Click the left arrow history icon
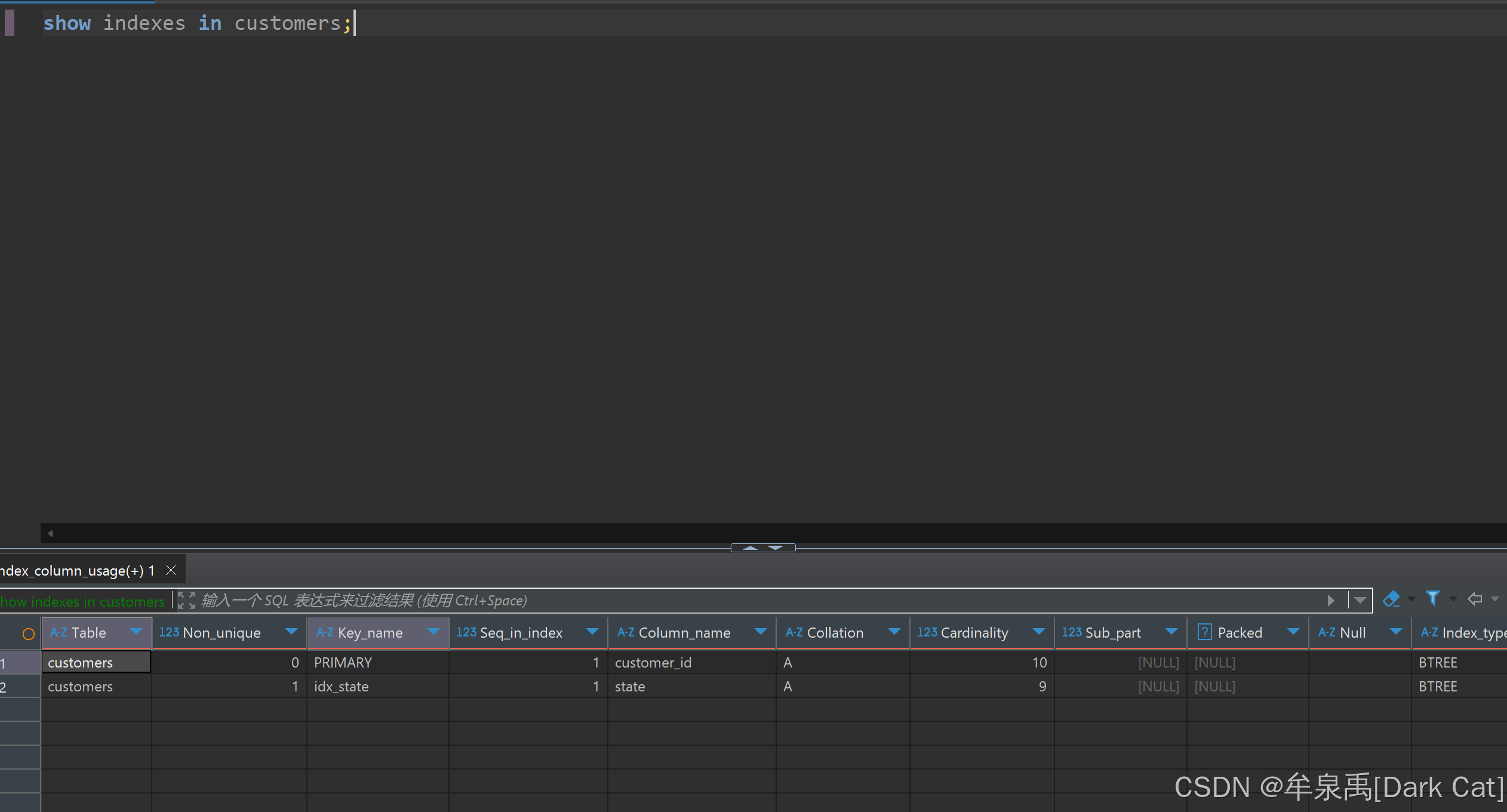Viewport: 1507px width, 812px height. [1475, 599]
